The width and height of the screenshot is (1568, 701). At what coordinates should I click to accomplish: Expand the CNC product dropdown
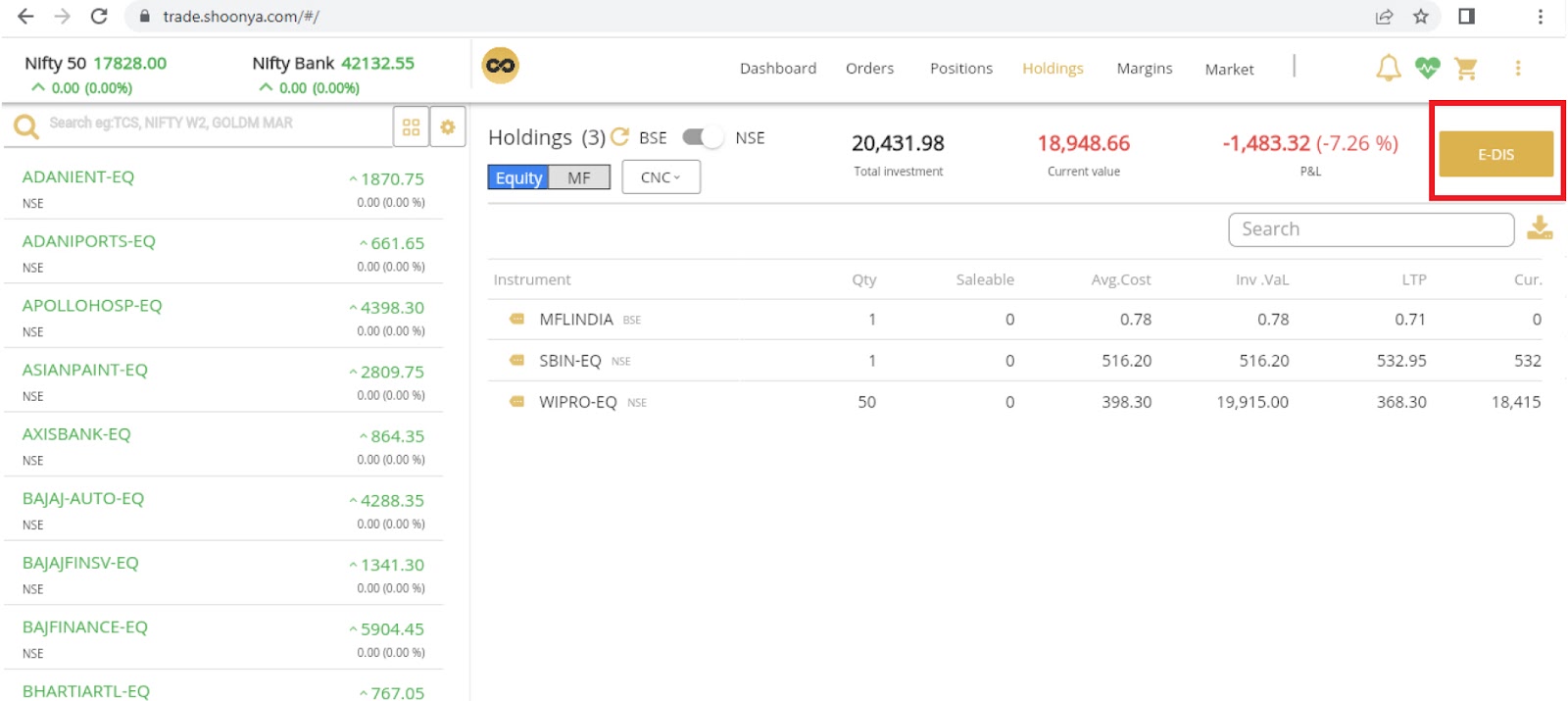point(661,177)
